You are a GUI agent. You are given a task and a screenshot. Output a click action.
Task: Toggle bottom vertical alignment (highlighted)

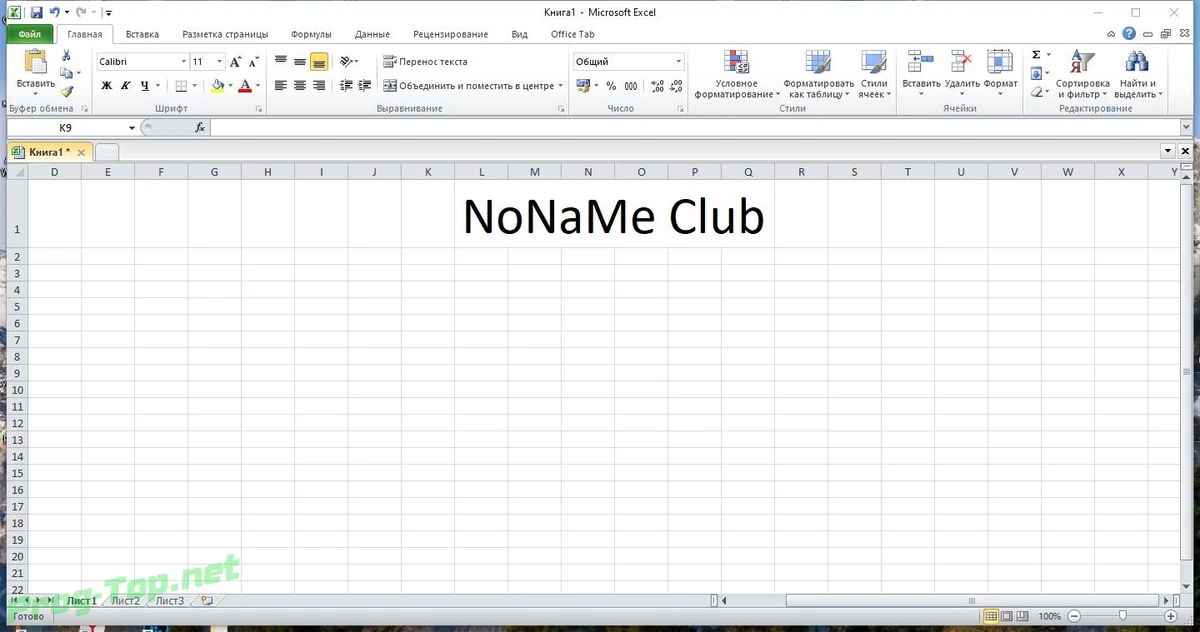pyautogui.click(x=319, y=62)
